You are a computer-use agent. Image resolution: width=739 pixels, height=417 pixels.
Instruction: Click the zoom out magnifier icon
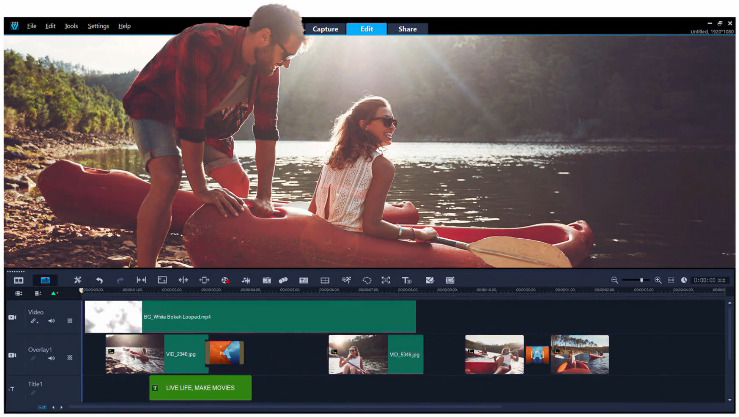click(614, 281)
